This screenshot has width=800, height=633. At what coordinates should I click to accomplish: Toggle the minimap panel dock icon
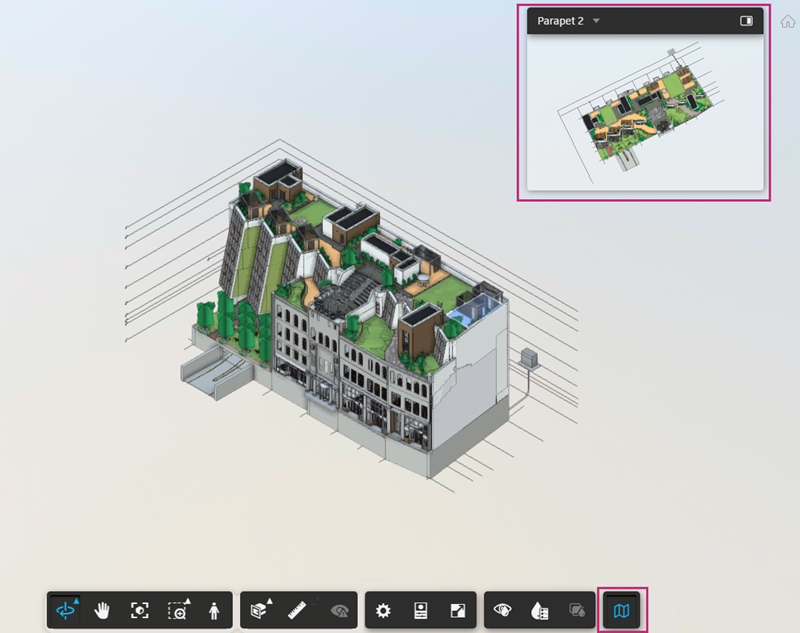[746, 21]
